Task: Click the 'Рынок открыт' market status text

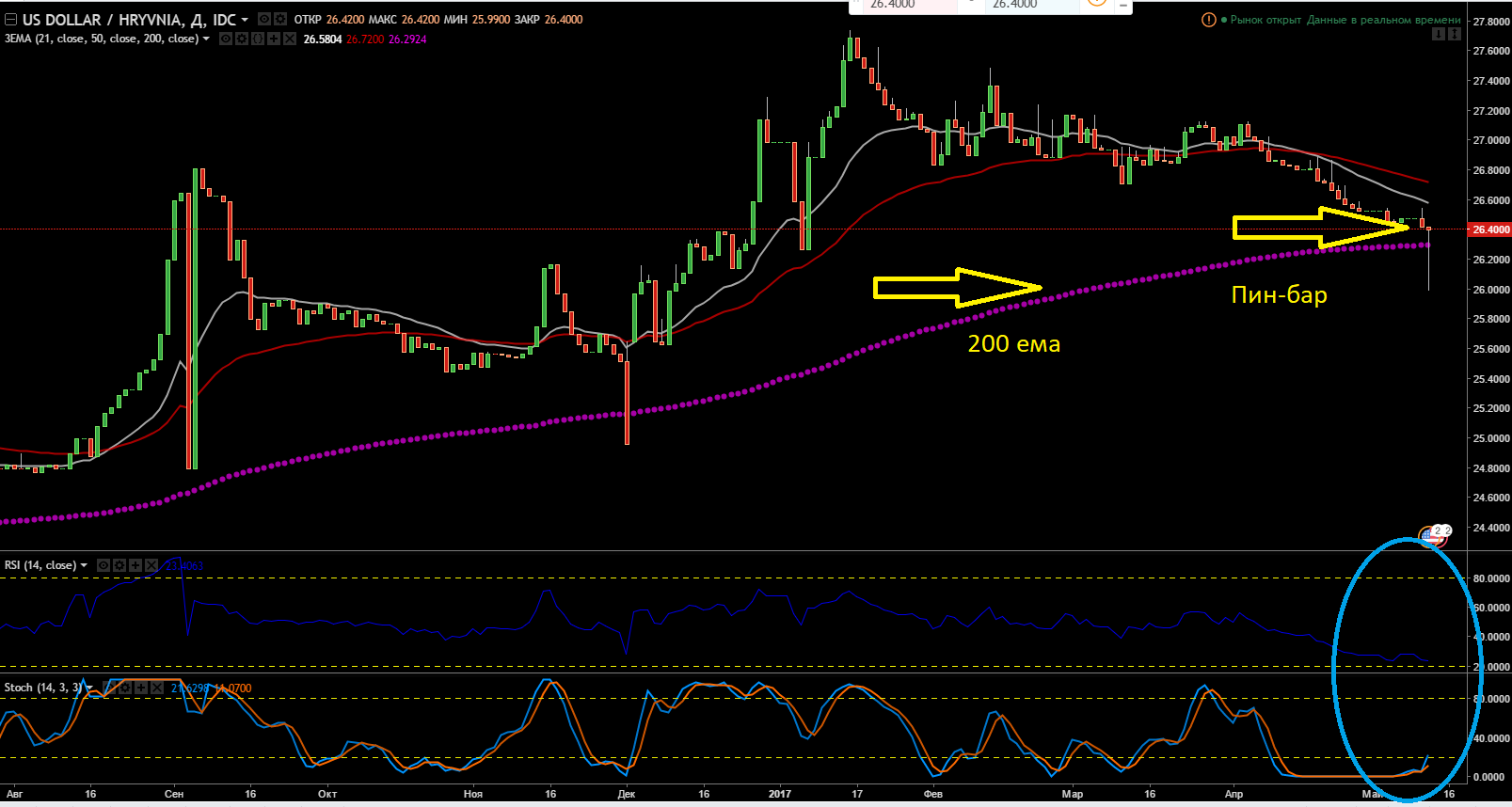Action: coord(1265,20)
